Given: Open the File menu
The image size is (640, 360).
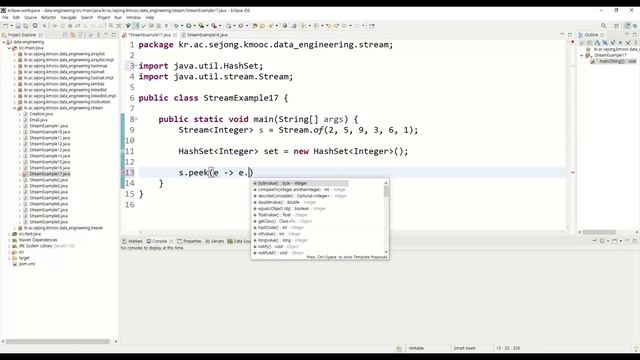Looking at the screenshot, I should coord(5,18).
